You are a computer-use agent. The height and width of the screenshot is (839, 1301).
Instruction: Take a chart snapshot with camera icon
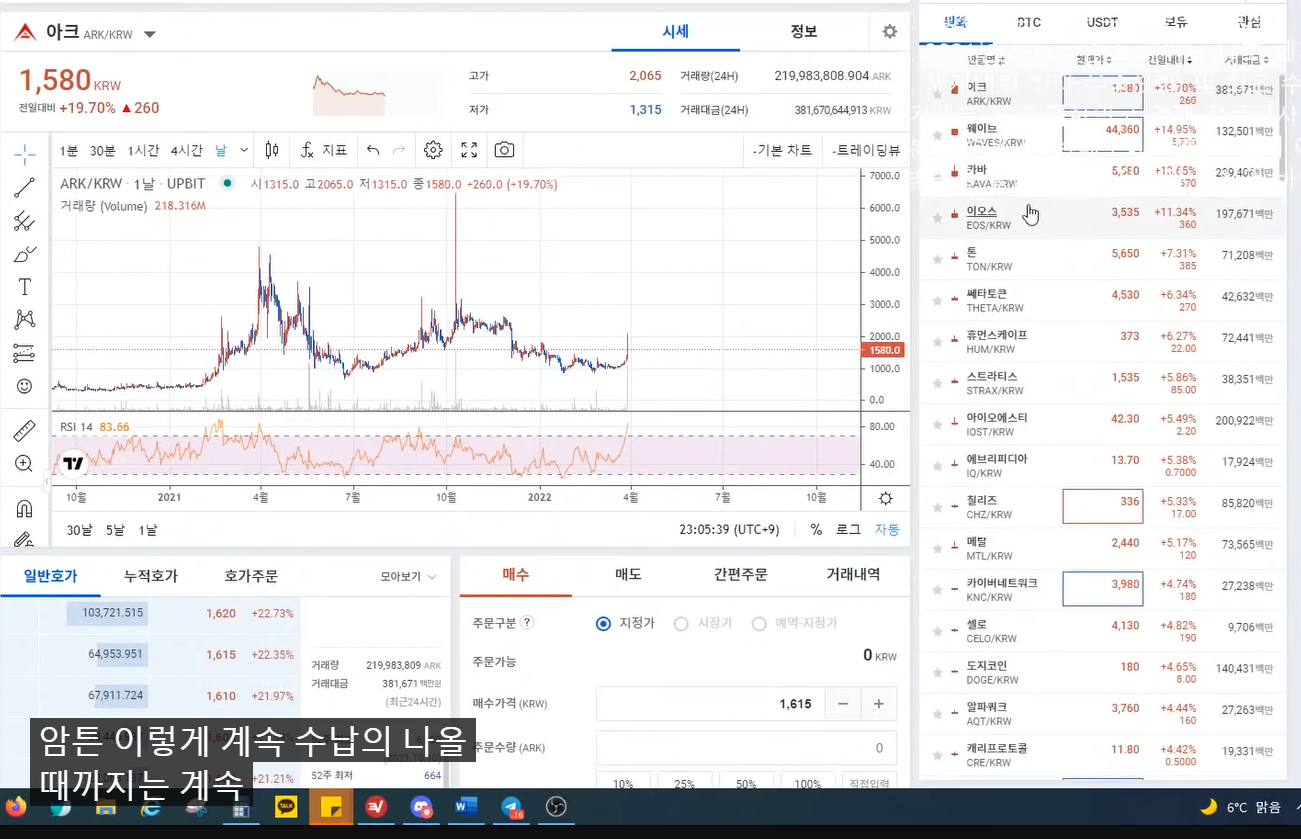pos(504,150)
